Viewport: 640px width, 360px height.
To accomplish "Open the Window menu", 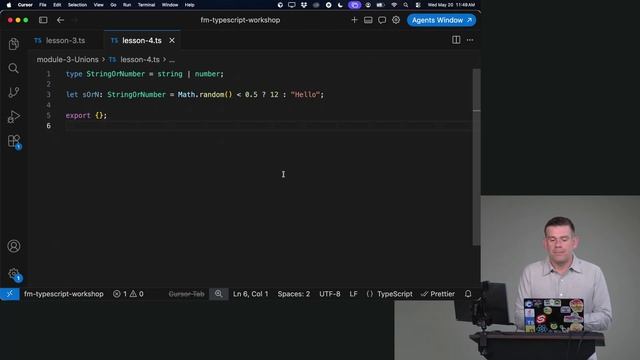I will pyautogui.click(x=170, y=5).
